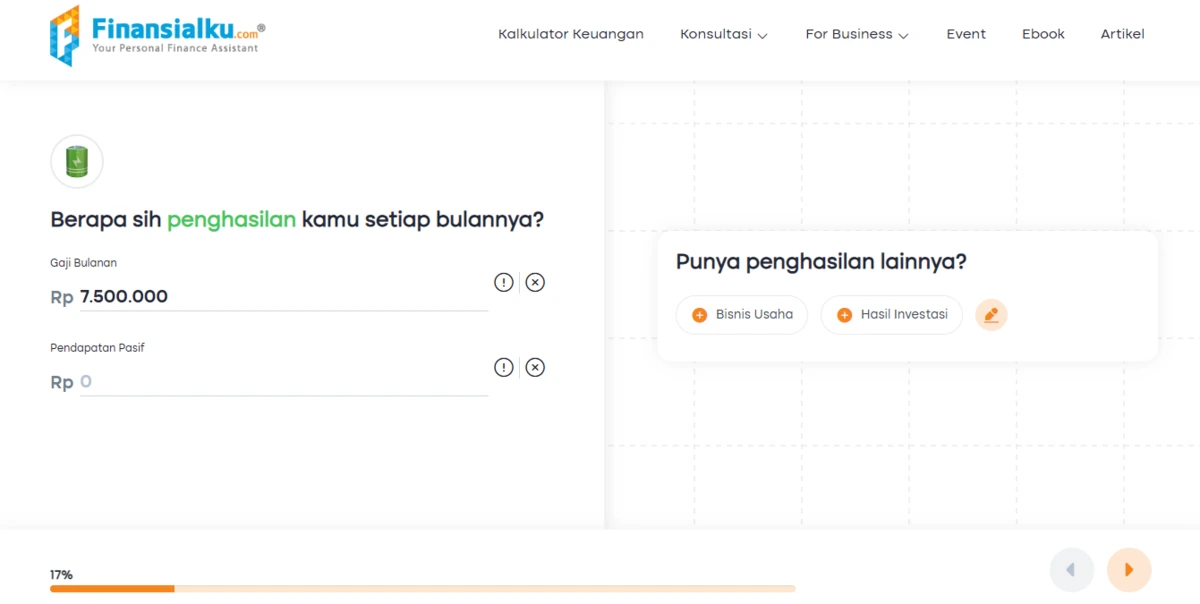The width and height of the screenshot is (1200, 604).
Task: Click the question heading about penghasilan
Action: click(297, 220)
